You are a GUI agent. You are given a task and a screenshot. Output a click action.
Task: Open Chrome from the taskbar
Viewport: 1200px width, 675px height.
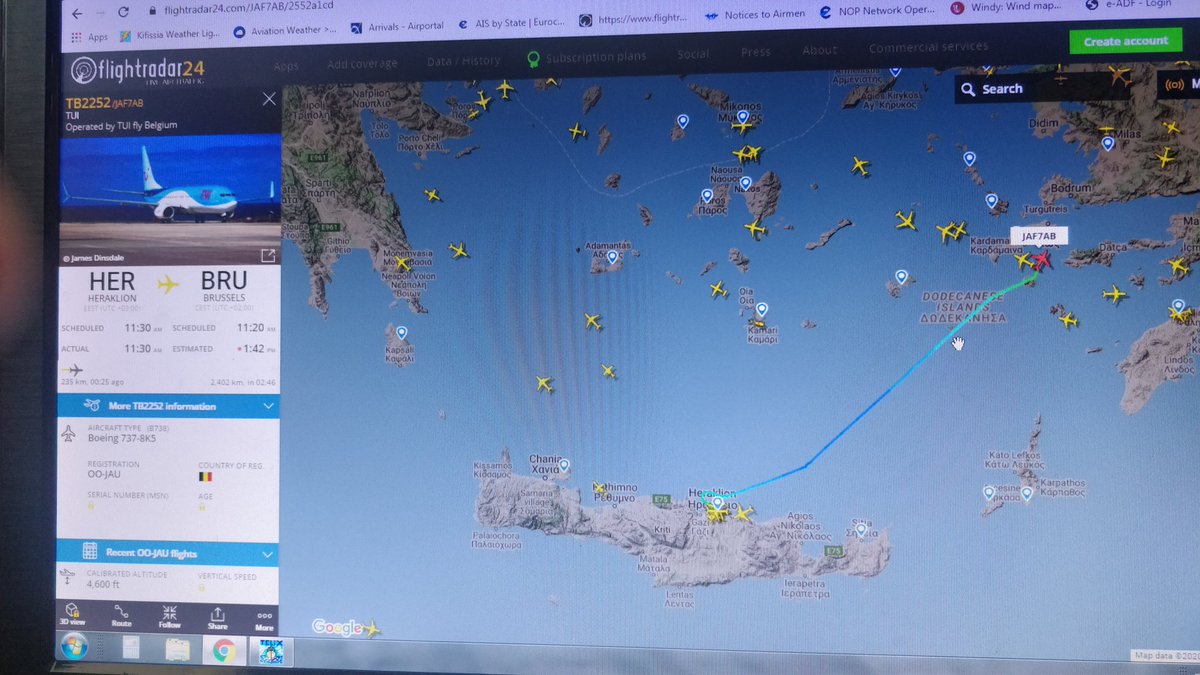(x=222, y=651)
